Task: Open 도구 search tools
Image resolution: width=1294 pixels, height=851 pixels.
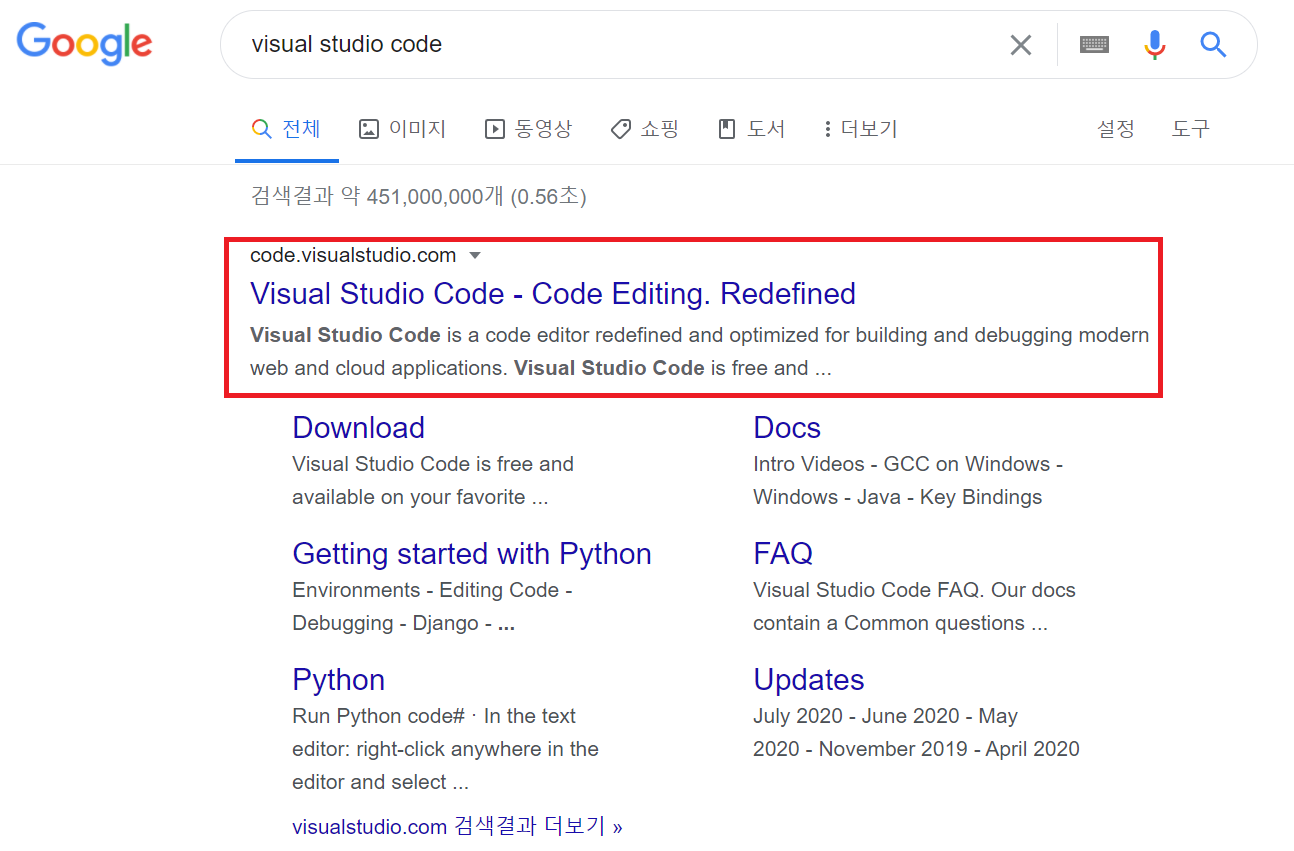Action: point(1190,129)
